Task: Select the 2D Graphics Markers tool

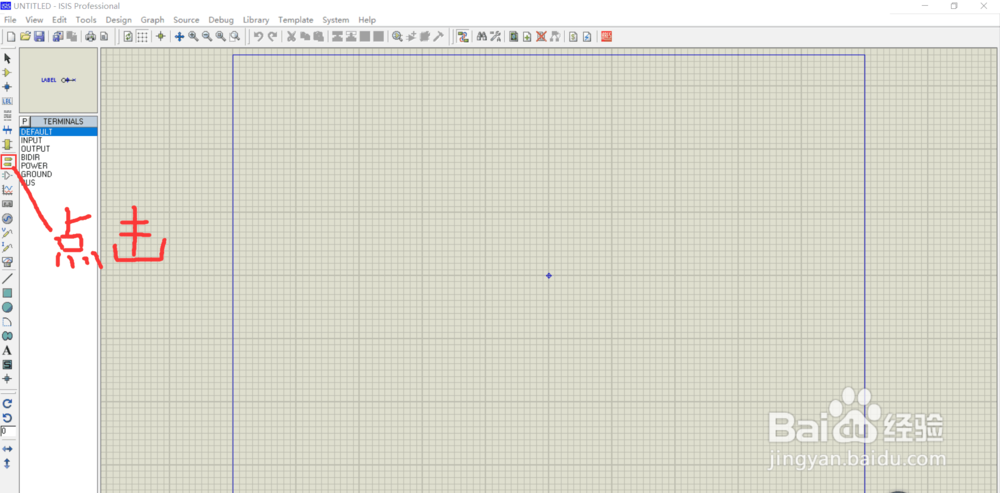Action: 8,379
